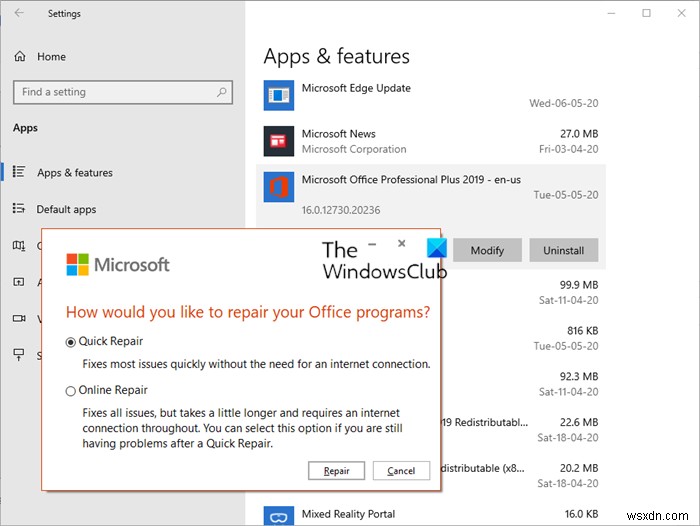Click the 22.6 MB Redistributable entry
This screenshot has height=526, width=700.
[523, 430]
